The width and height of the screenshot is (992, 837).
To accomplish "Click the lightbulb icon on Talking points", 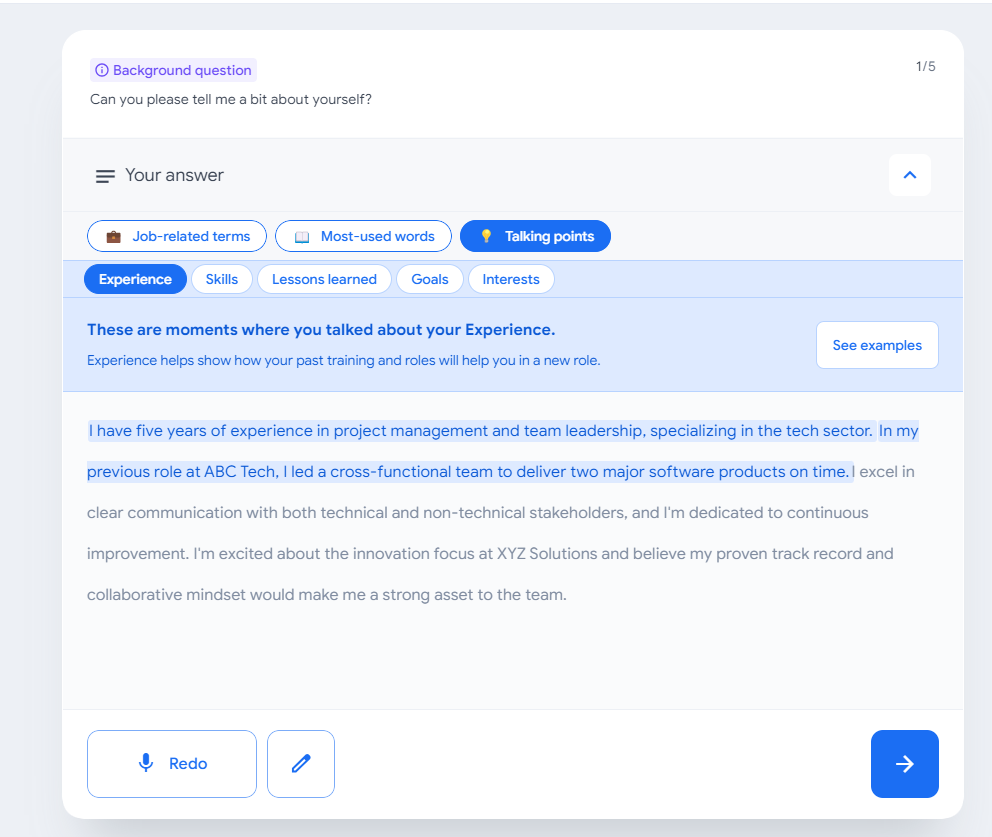I will pos(486,236).
